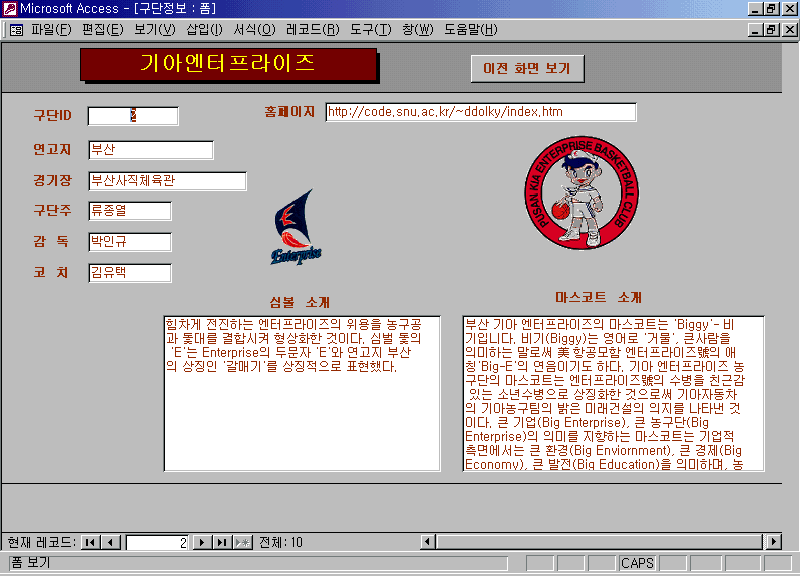Click the 코치 field with 김유택
Viewport: 800px width, 576px height.
click(130, 272)
